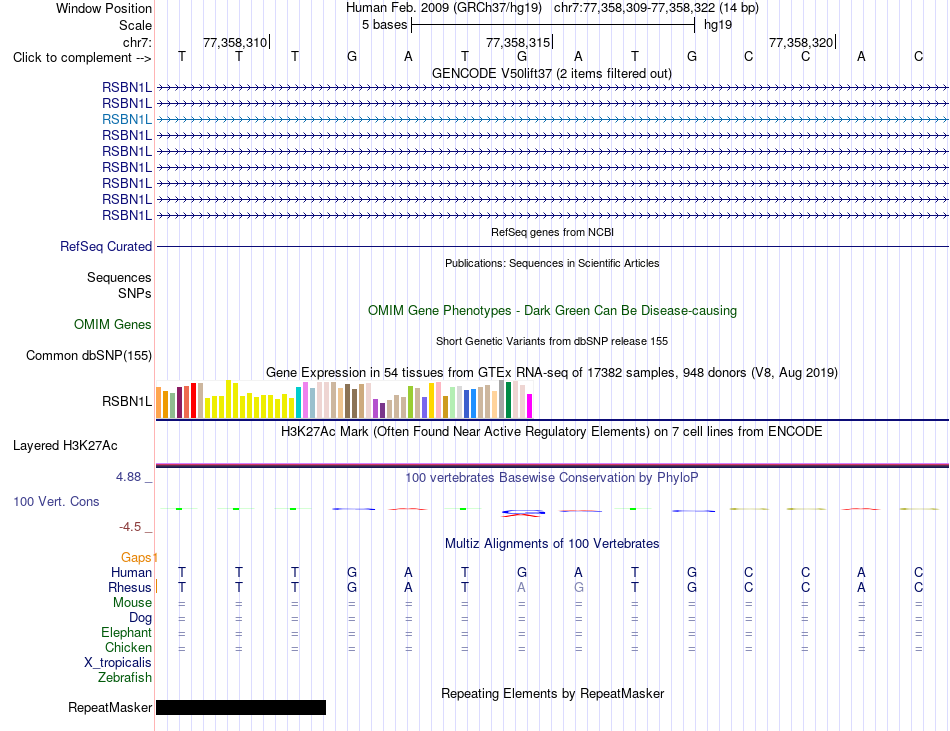Click the hg19 label next to the scale bar
The width and height of the screenshot is (950, 731).
coord(718,25)
